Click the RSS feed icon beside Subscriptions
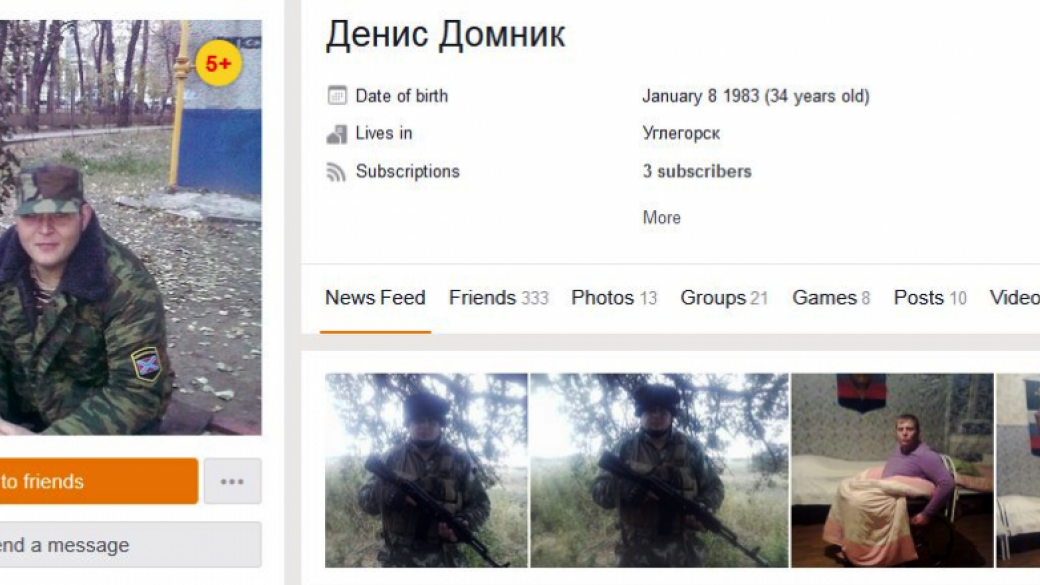Viewport: 1040px width, 585px height. (x=336, y=172)
